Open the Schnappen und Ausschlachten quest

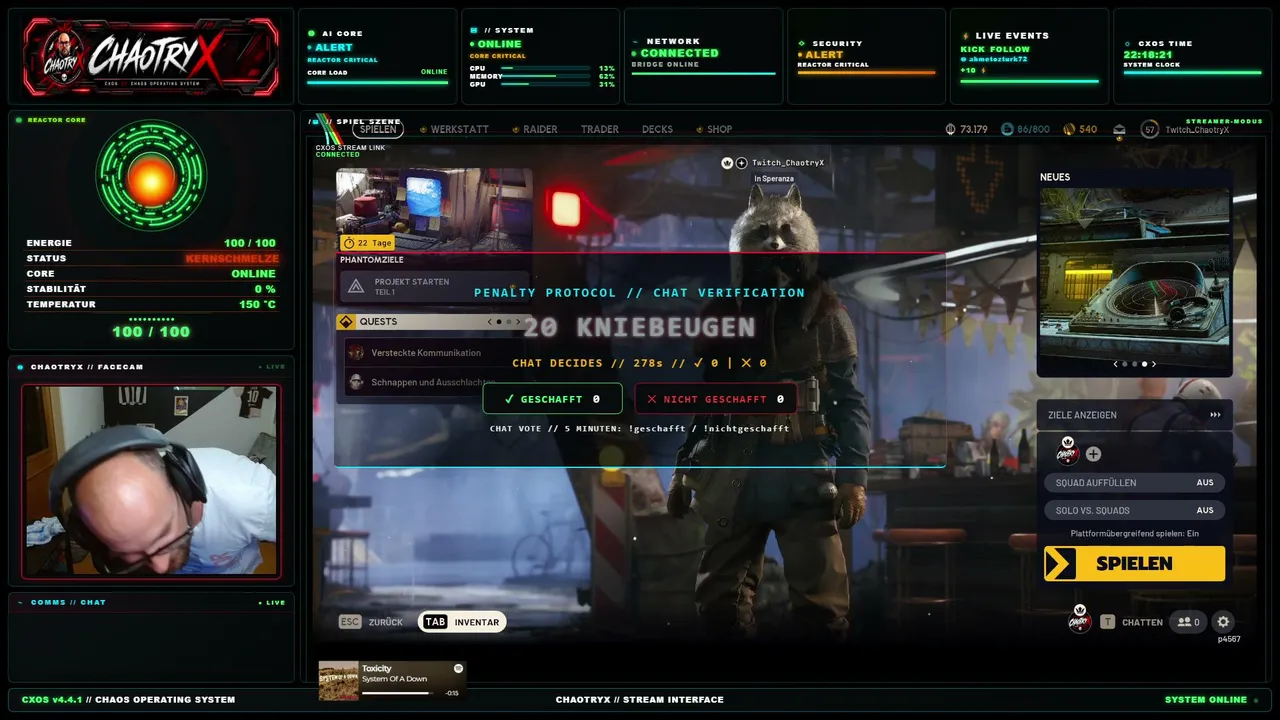[433, 382]
